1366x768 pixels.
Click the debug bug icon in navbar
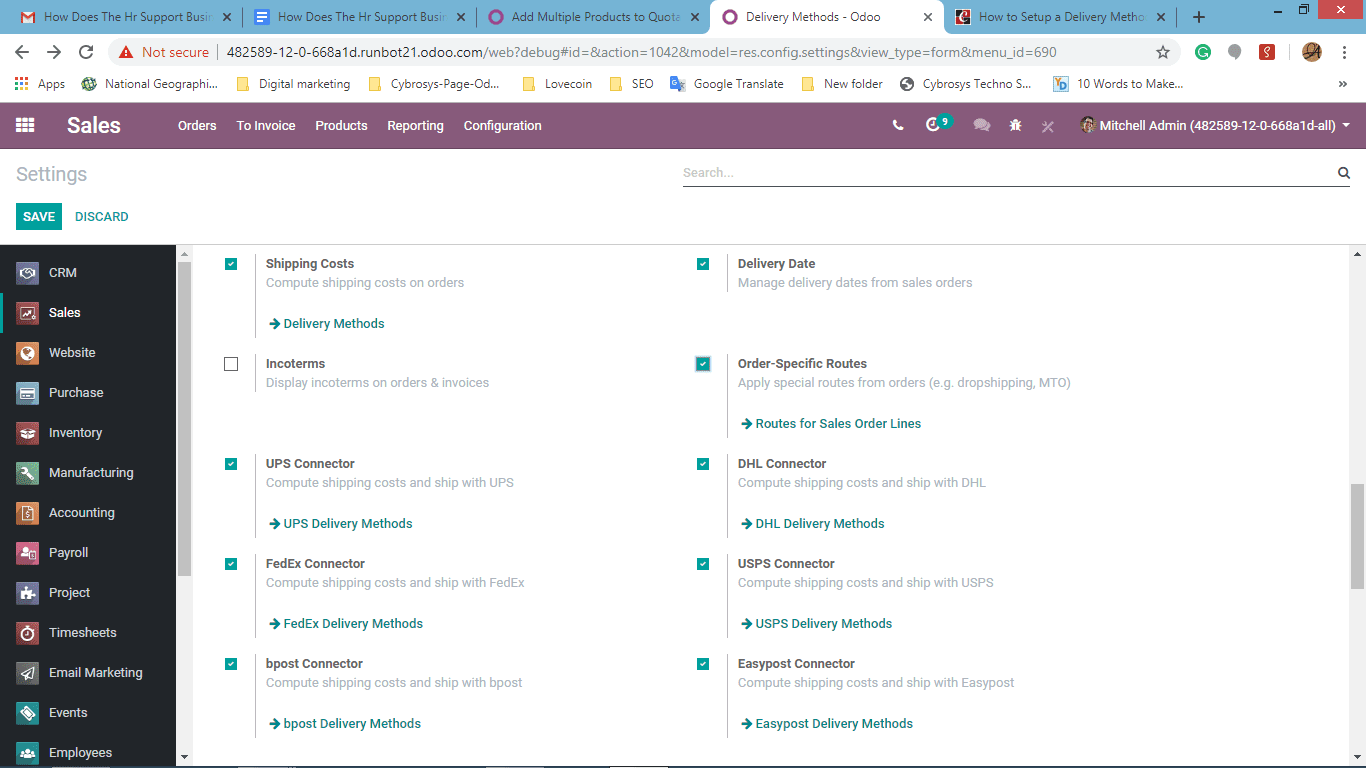1015,125
